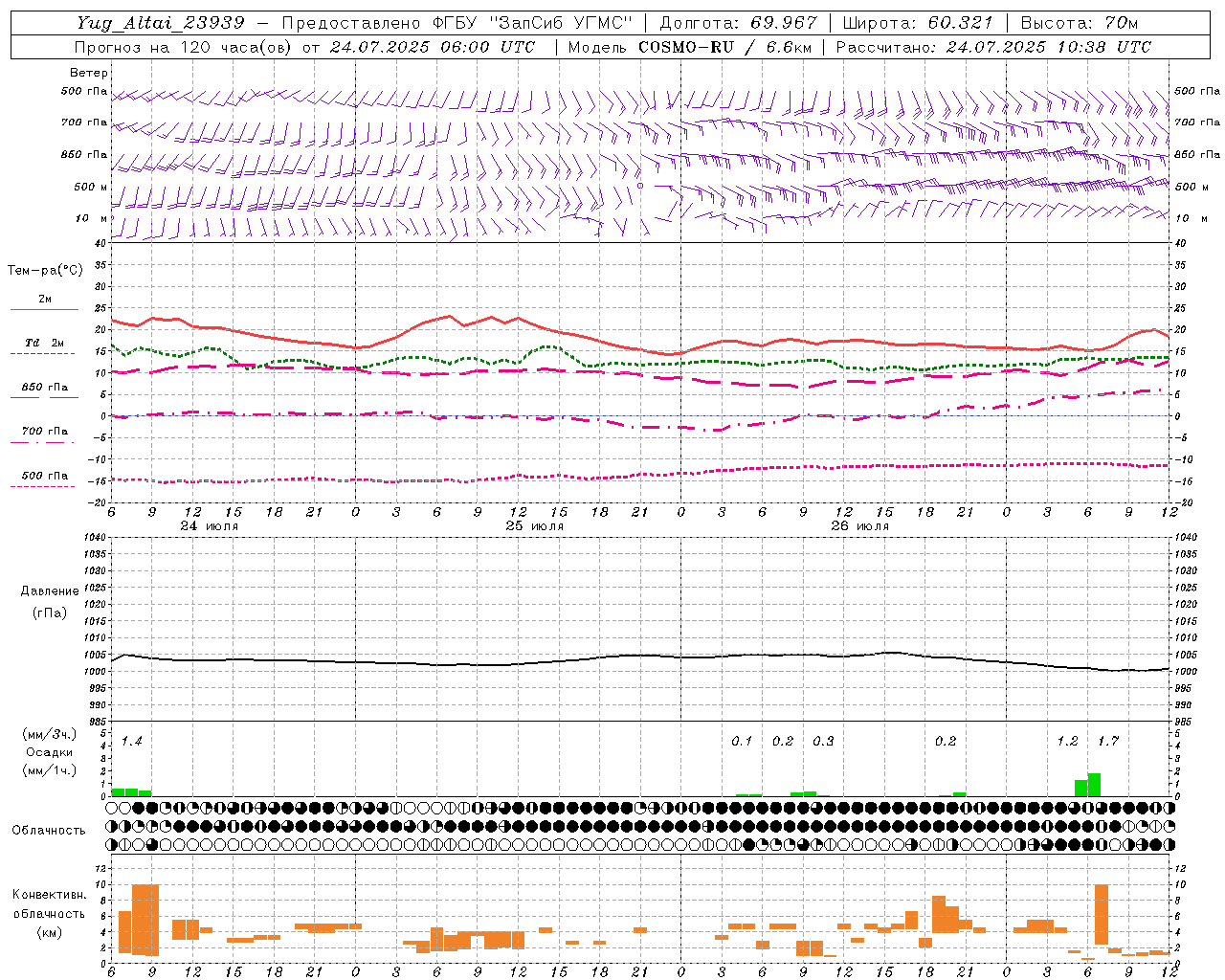1225x980 pixels.
Task: Select the "25 июля" date label
Action: 535,526
